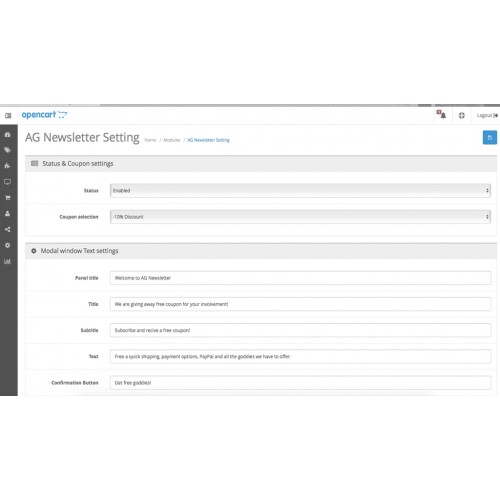Open the help lifebuoy icon
This screenshot has height=500, width=500.
tap(462, 116)
